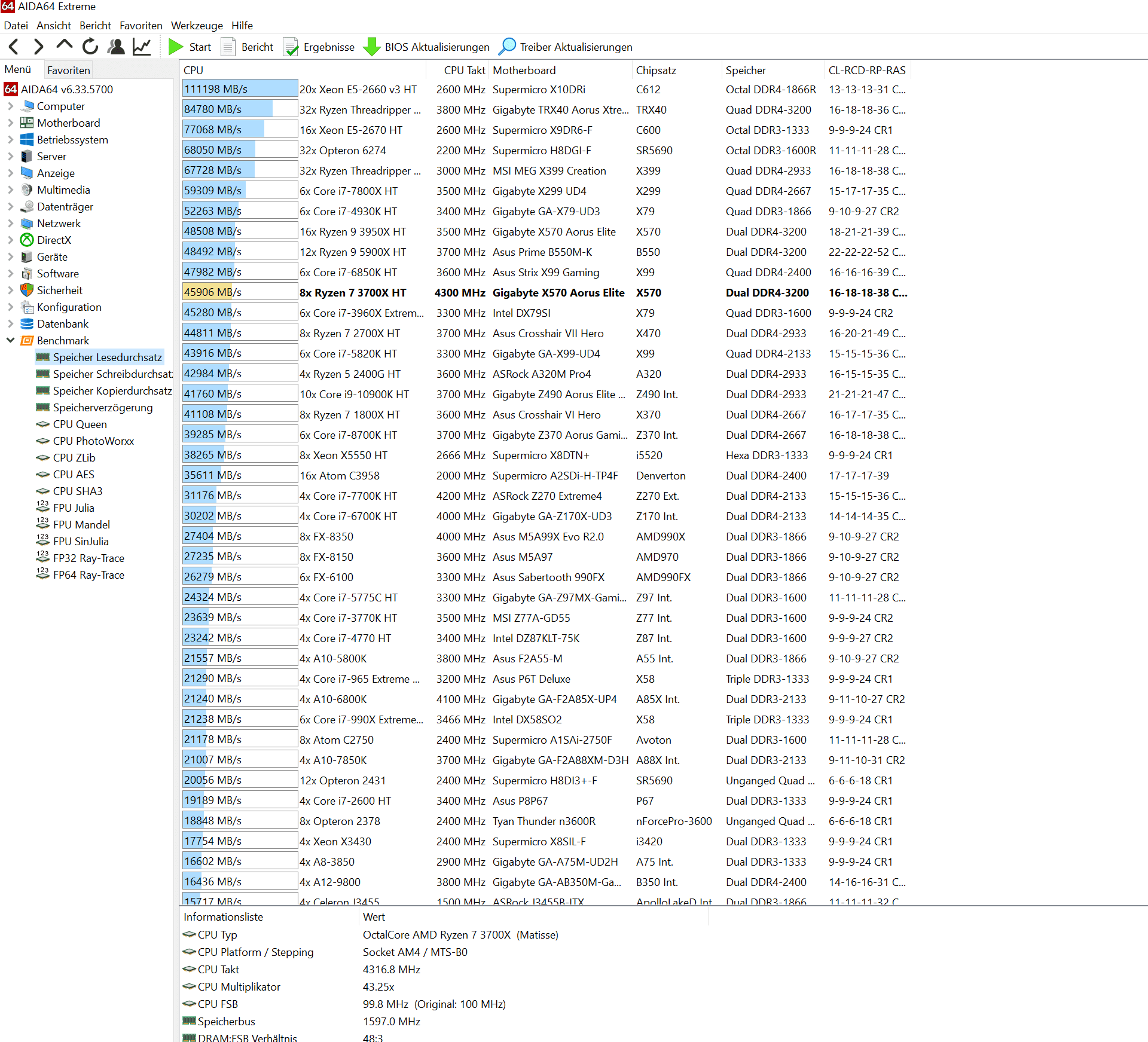Select the Motherboard tree icon
Image resolution: width=1148 pixels, height=1042 pixels.
coord(27,123)
